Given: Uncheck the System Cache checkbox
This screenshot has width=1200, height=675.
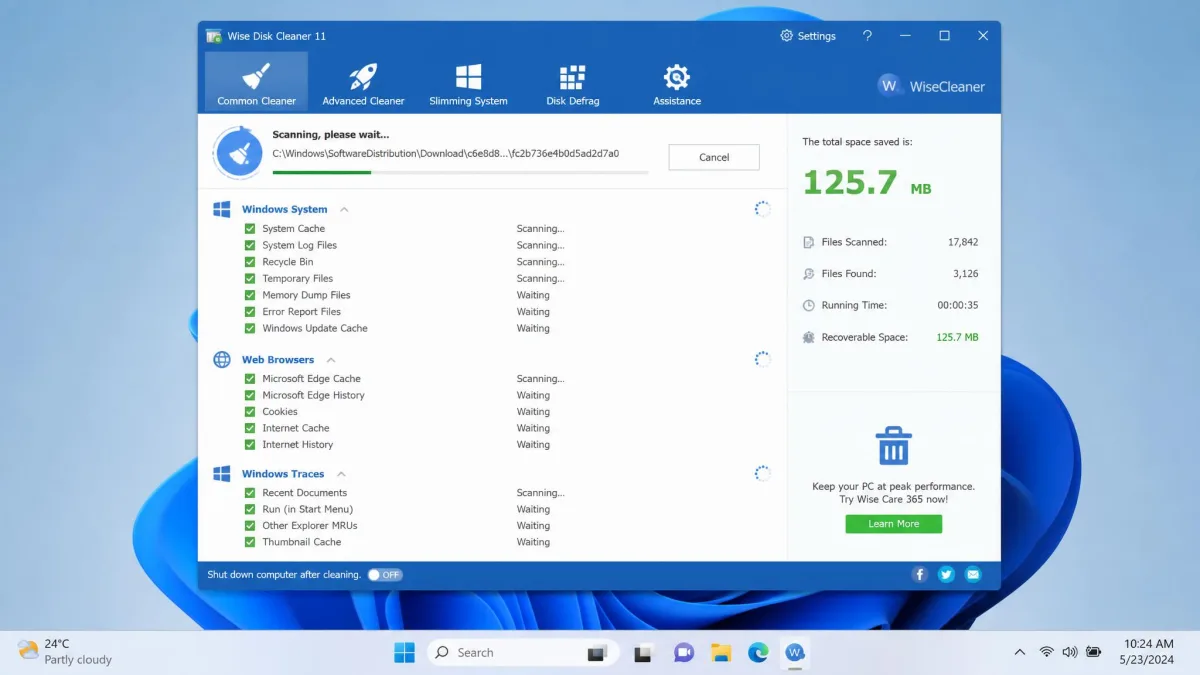Looking at the screenshot, I should tap(250, 229).
